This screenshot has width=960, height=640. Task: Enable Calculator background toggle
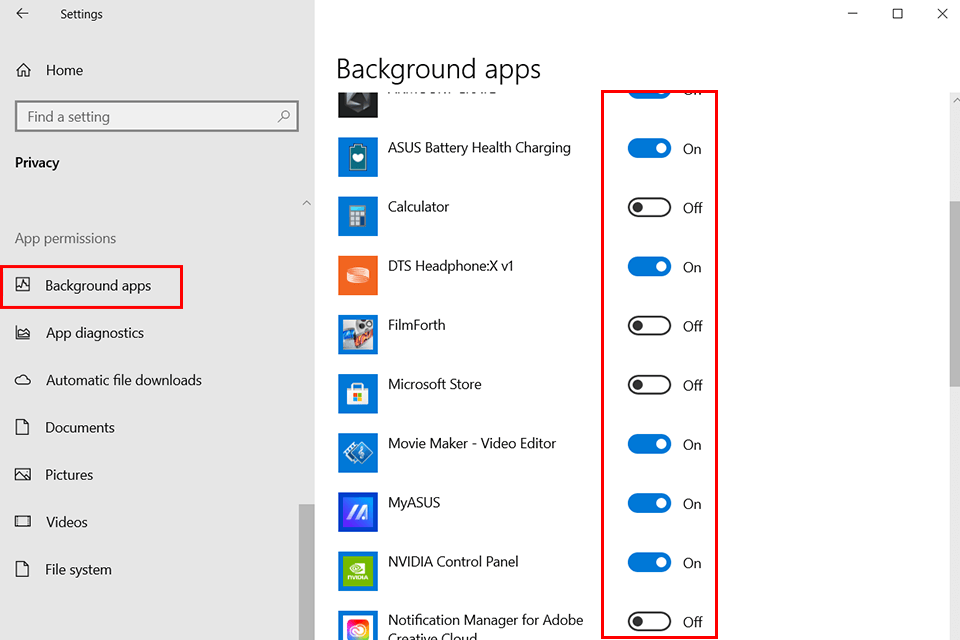(x=649, y=208)
